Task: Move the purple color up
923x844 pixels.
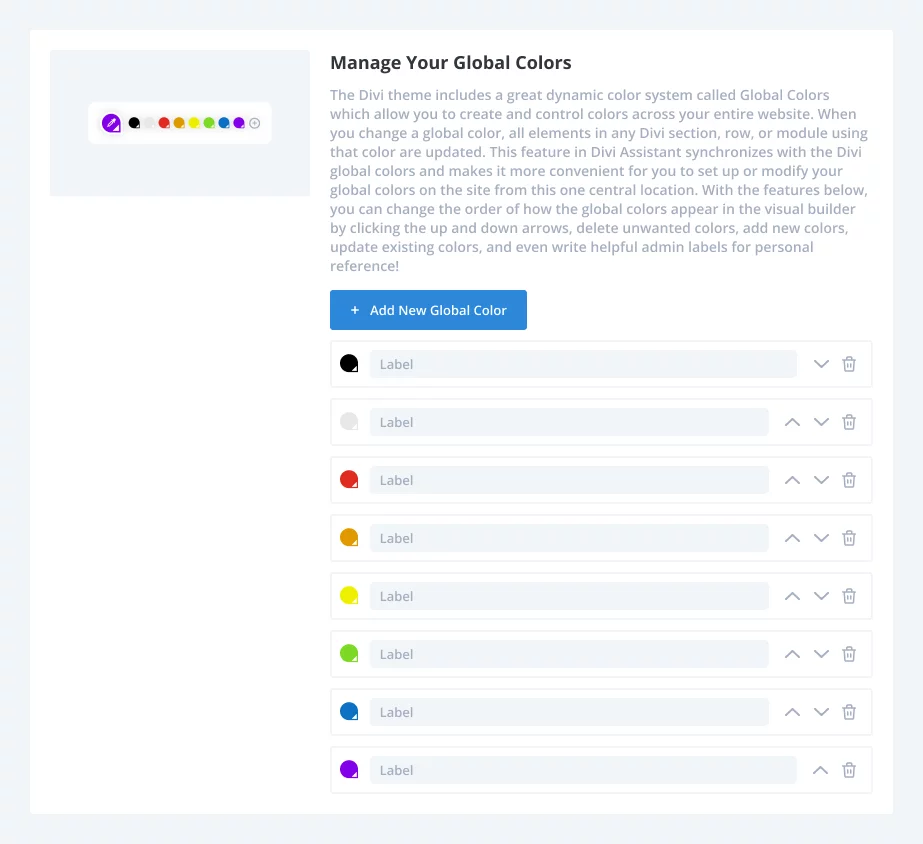Action: click(x=820, y=770)
